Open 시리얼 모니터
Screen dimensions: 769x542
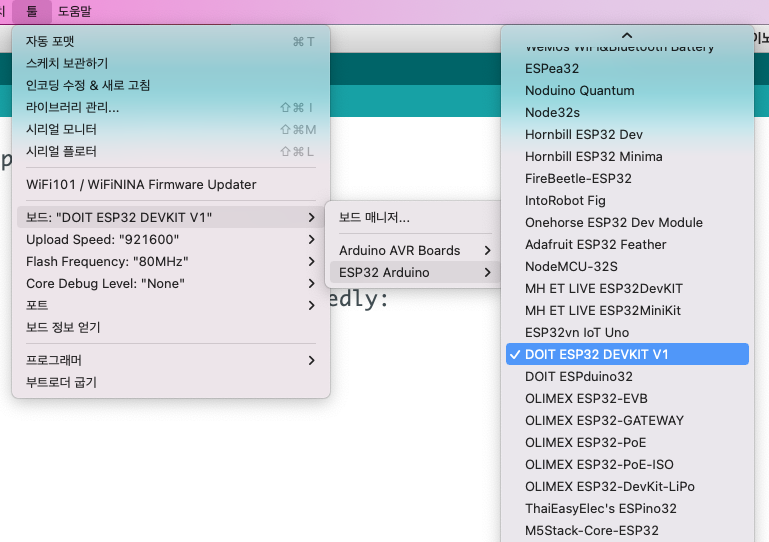(171, 129)
